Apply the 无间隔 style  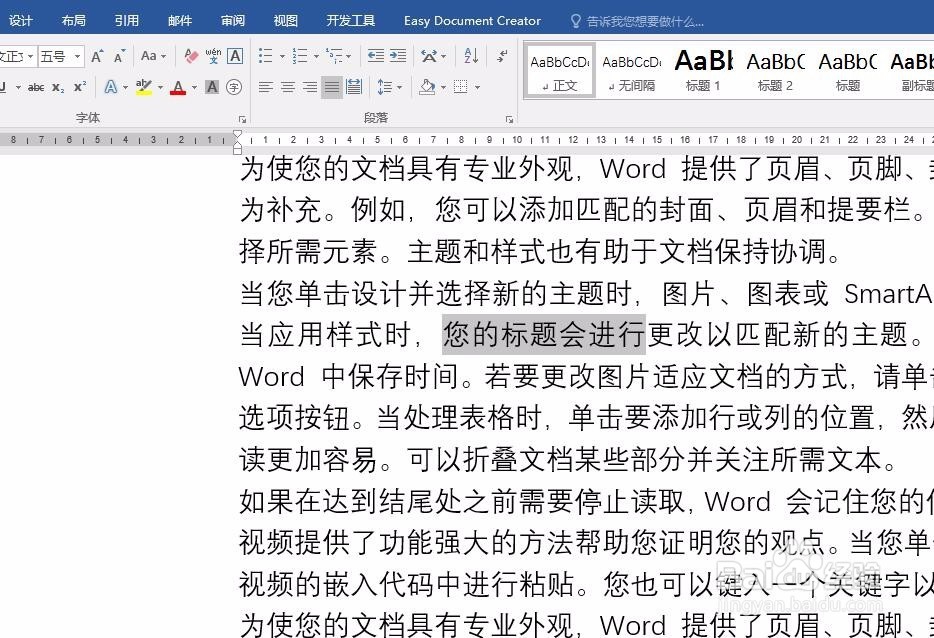[631, 70]
